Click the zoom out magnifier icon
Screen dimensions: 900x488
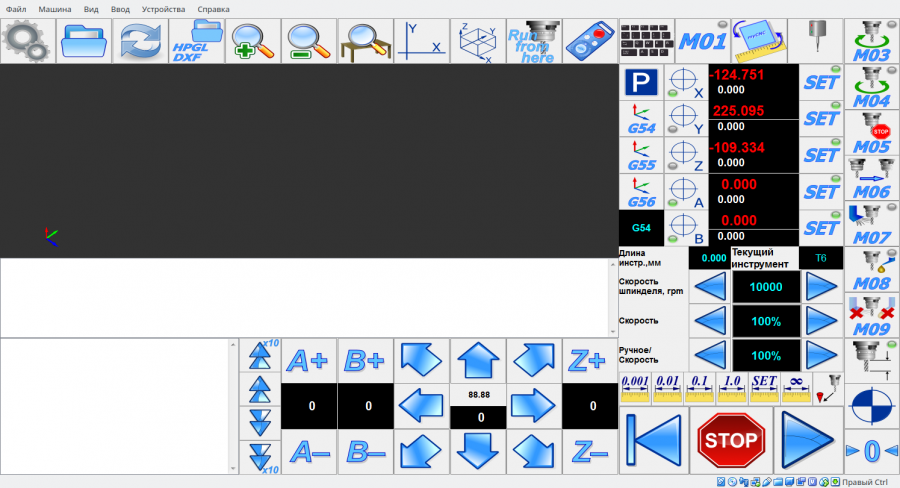308,41
